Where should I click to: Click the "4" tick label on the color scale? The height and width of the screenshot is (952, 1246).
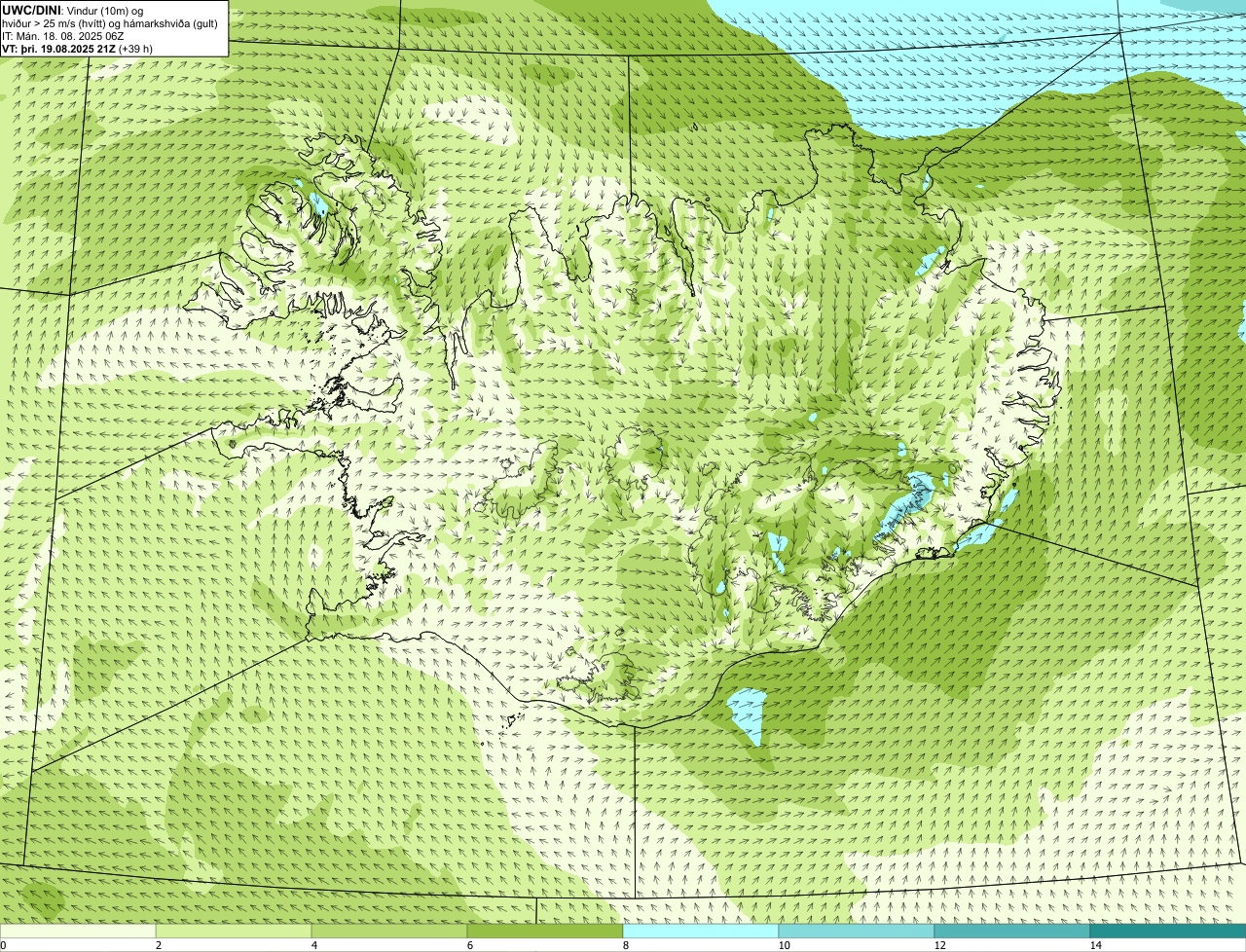click(313, 945)
